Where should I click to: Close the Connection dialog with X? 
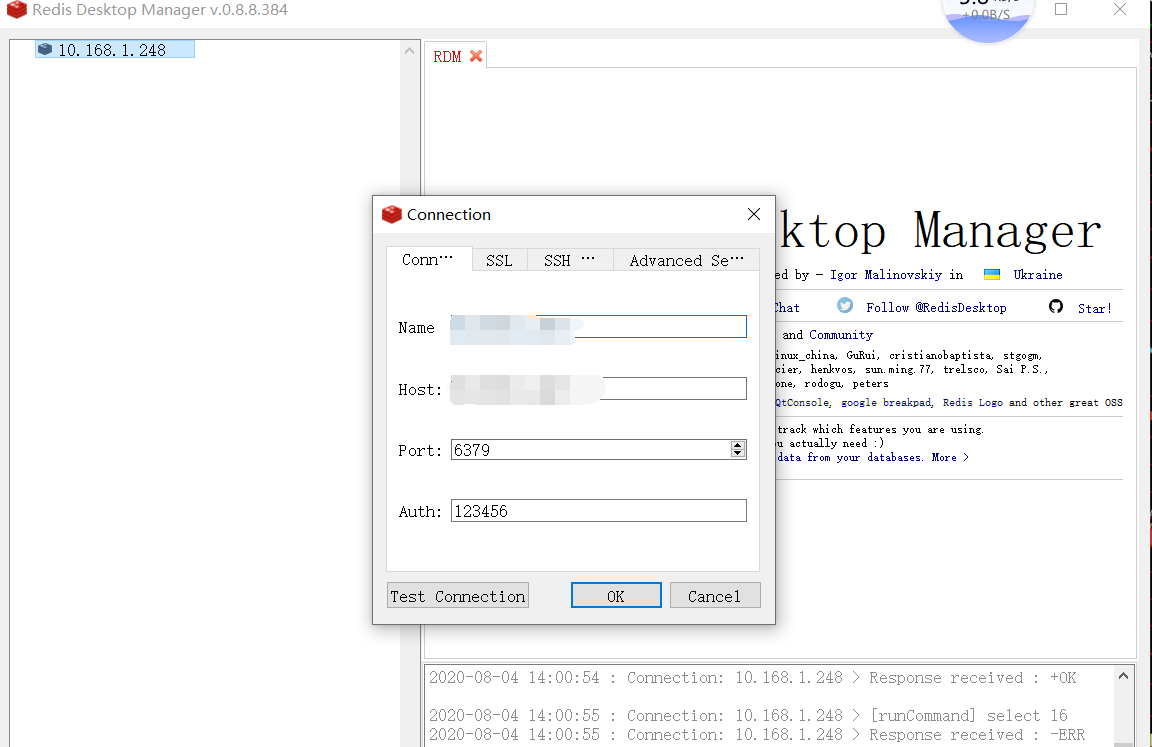click(x=754, y=214)
